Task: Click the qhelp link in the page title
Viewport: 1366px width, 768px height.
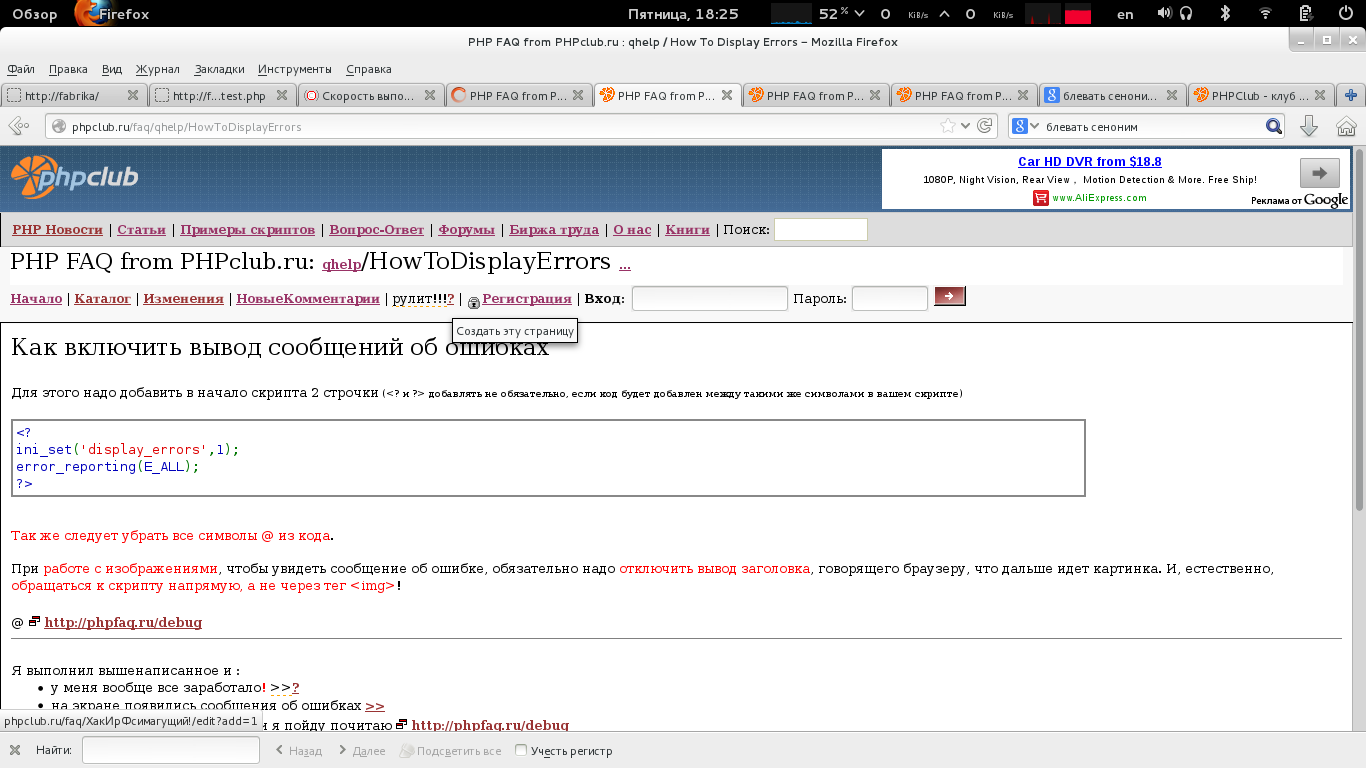Action: point(342,265)
